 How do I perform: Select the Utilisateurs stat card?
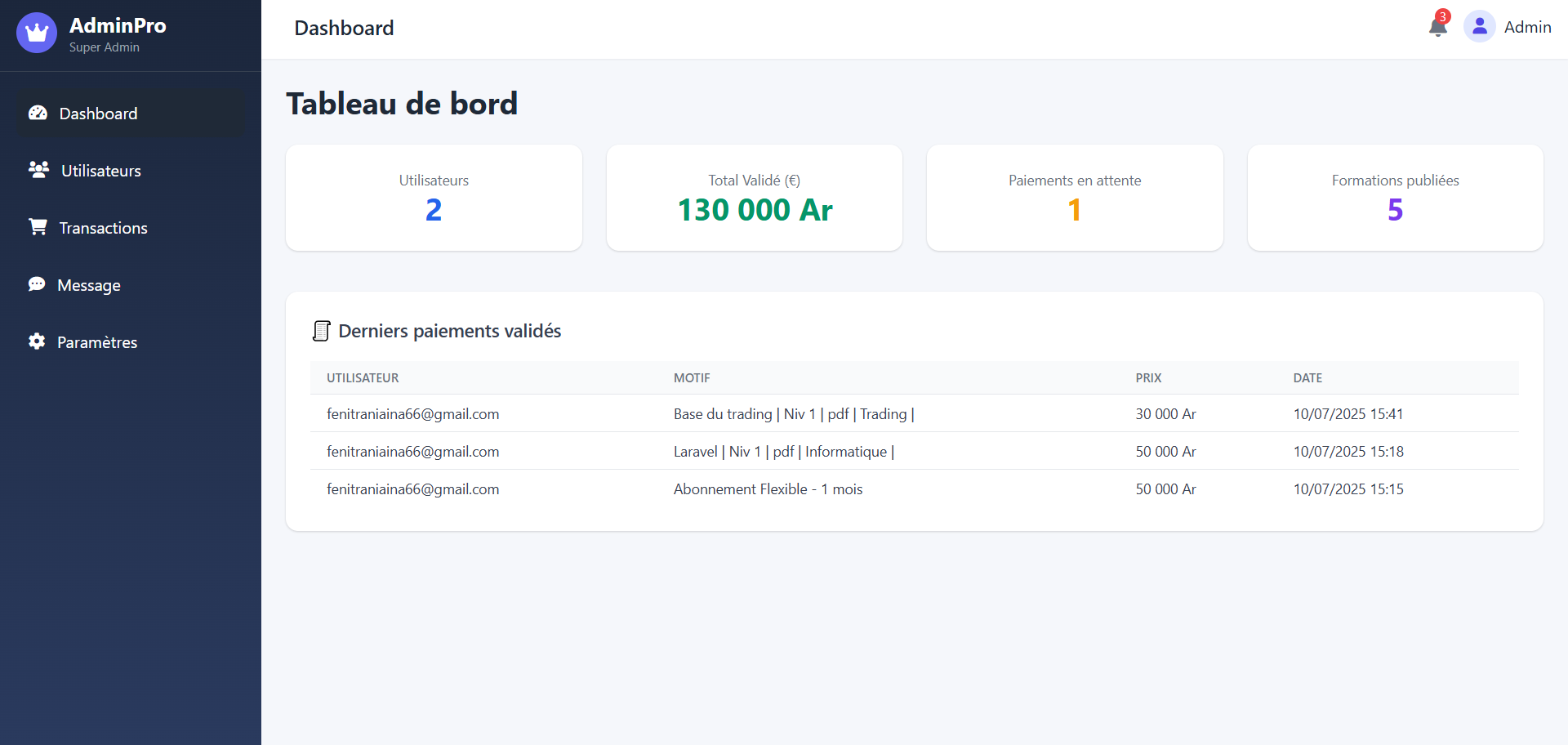[434, 198]
